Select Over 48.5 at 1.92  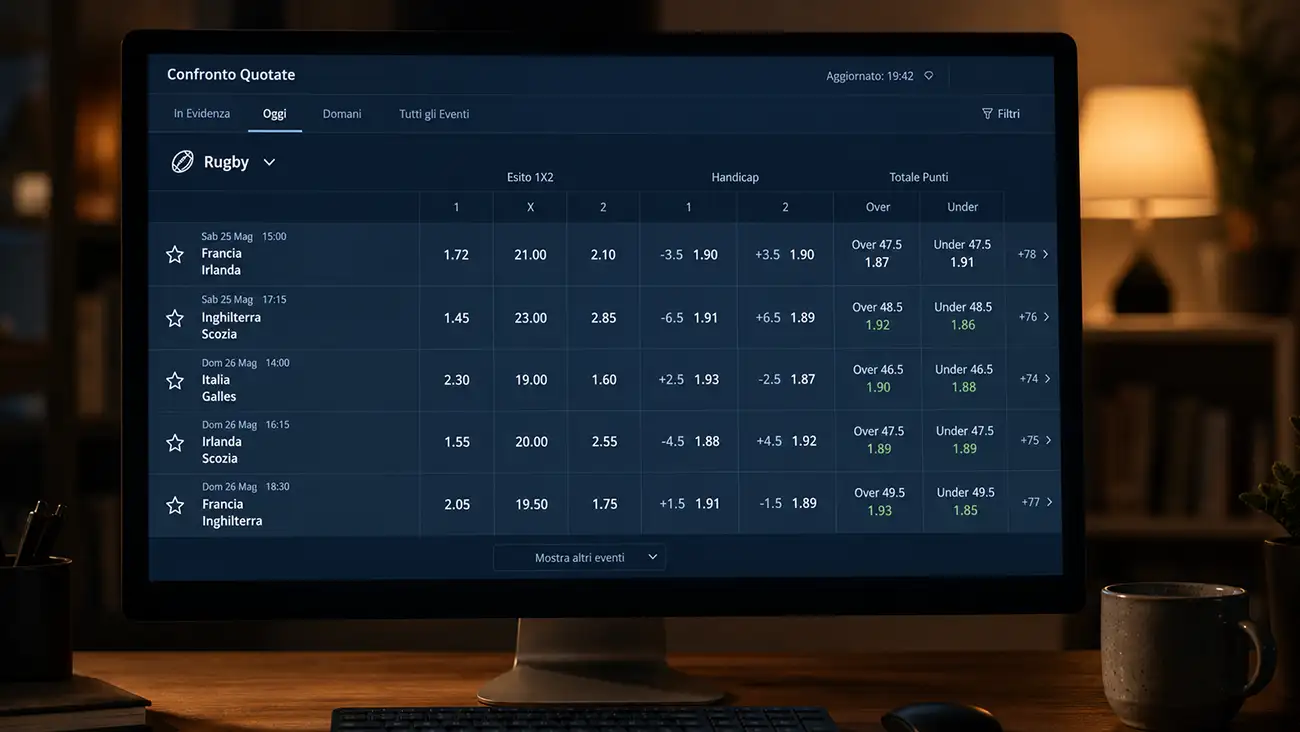point(877,316)
